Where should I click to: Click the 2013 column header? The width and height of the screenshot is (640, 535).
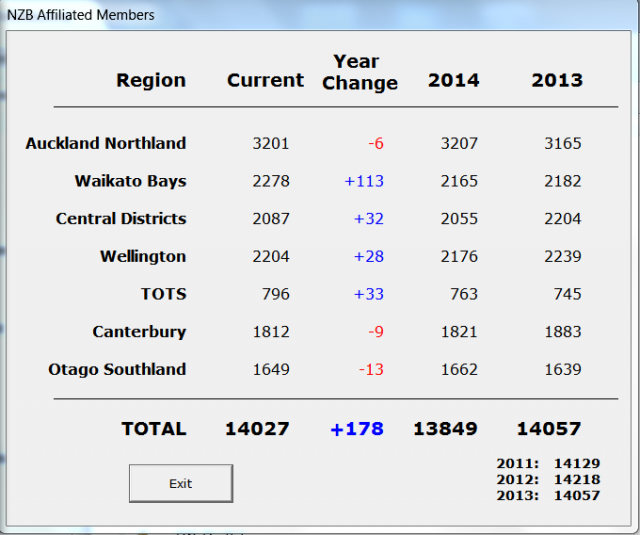pyautogui.click(x=557, y=80)
